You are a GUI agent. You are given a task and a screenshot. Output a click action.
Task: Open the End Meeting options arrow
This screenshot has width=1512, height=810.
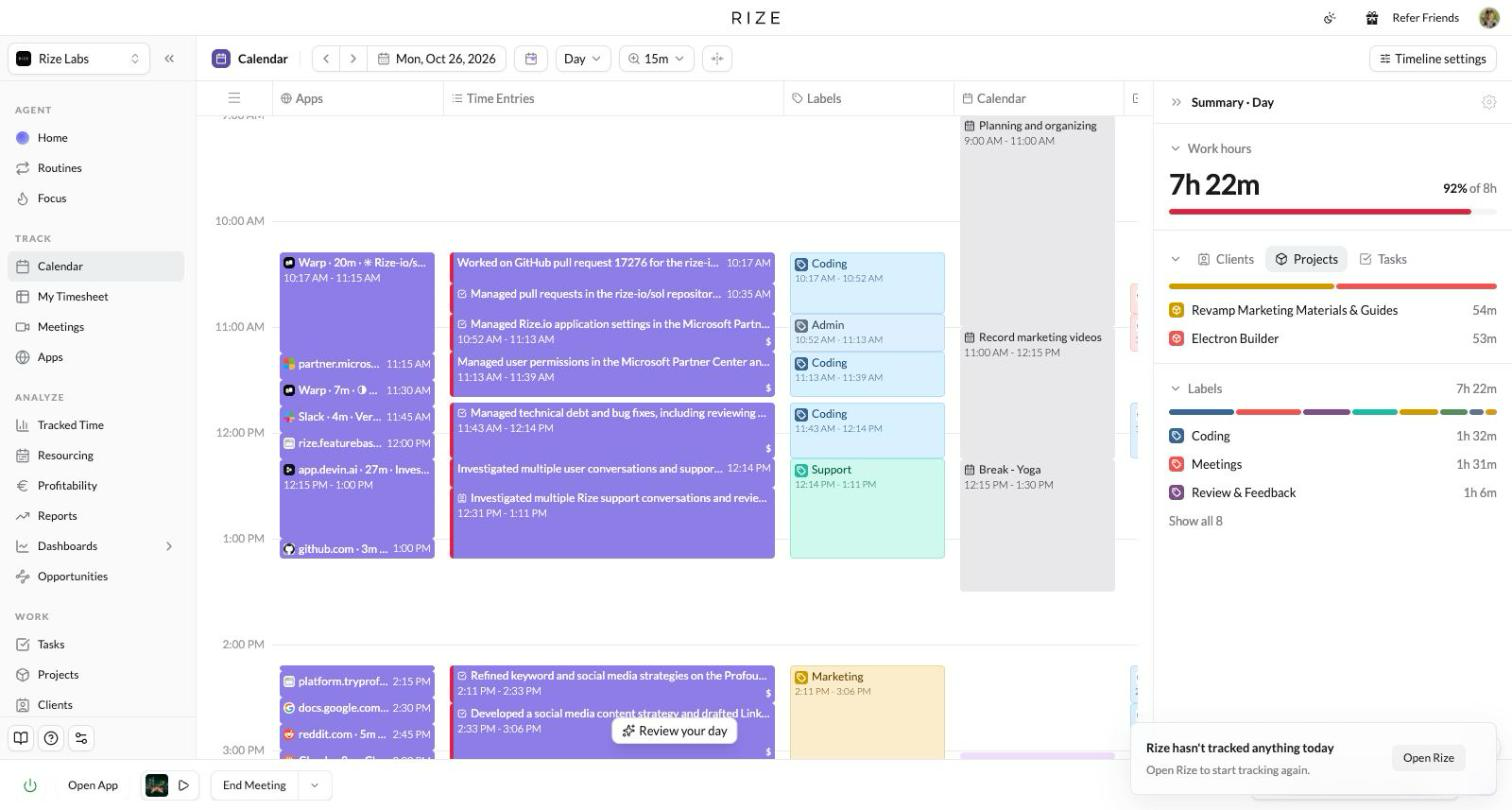tap(314, 786)
